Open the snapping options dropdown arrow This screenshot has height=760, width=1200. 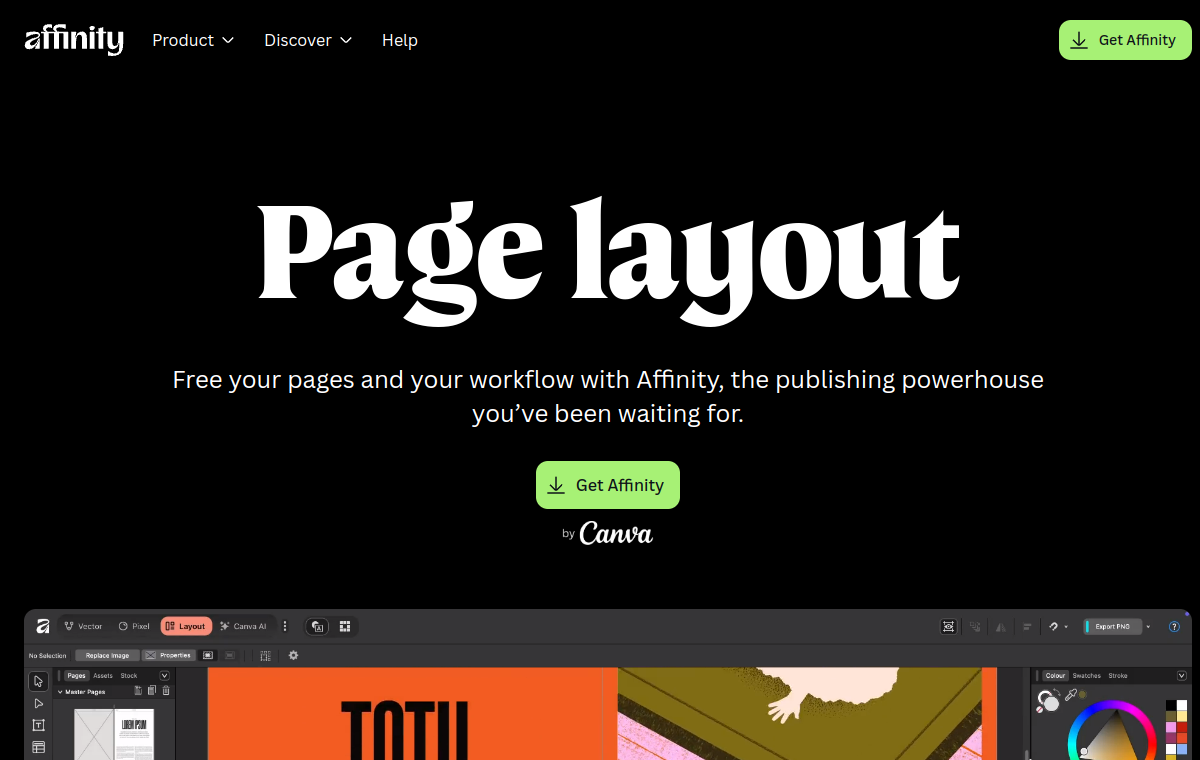[1066, 627]
